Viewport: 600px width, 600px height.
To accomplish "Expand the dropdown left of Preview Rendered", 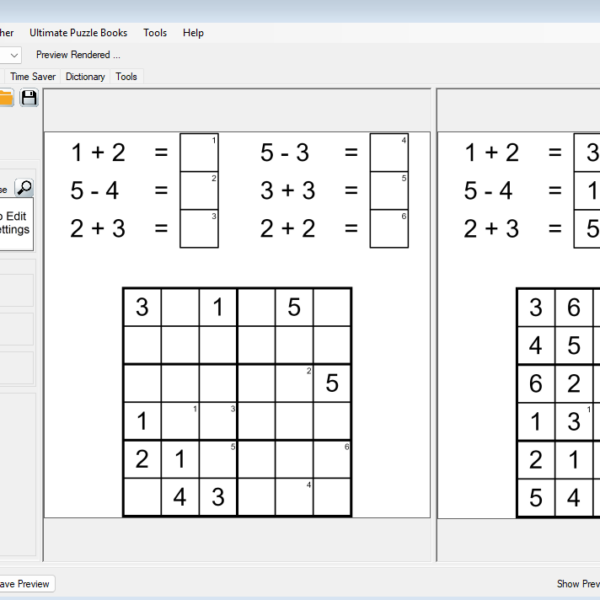I will 12,55.
